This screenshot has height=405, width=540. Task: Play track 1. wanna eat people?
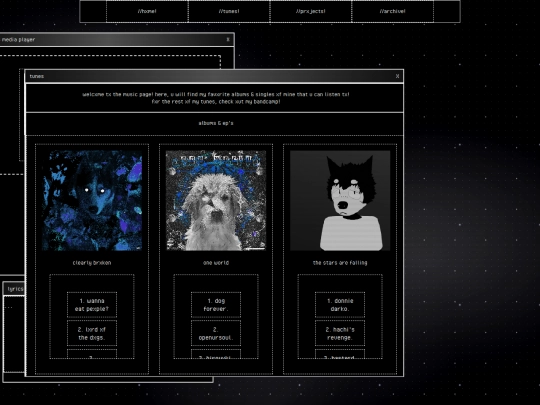(x=92, y=305)
